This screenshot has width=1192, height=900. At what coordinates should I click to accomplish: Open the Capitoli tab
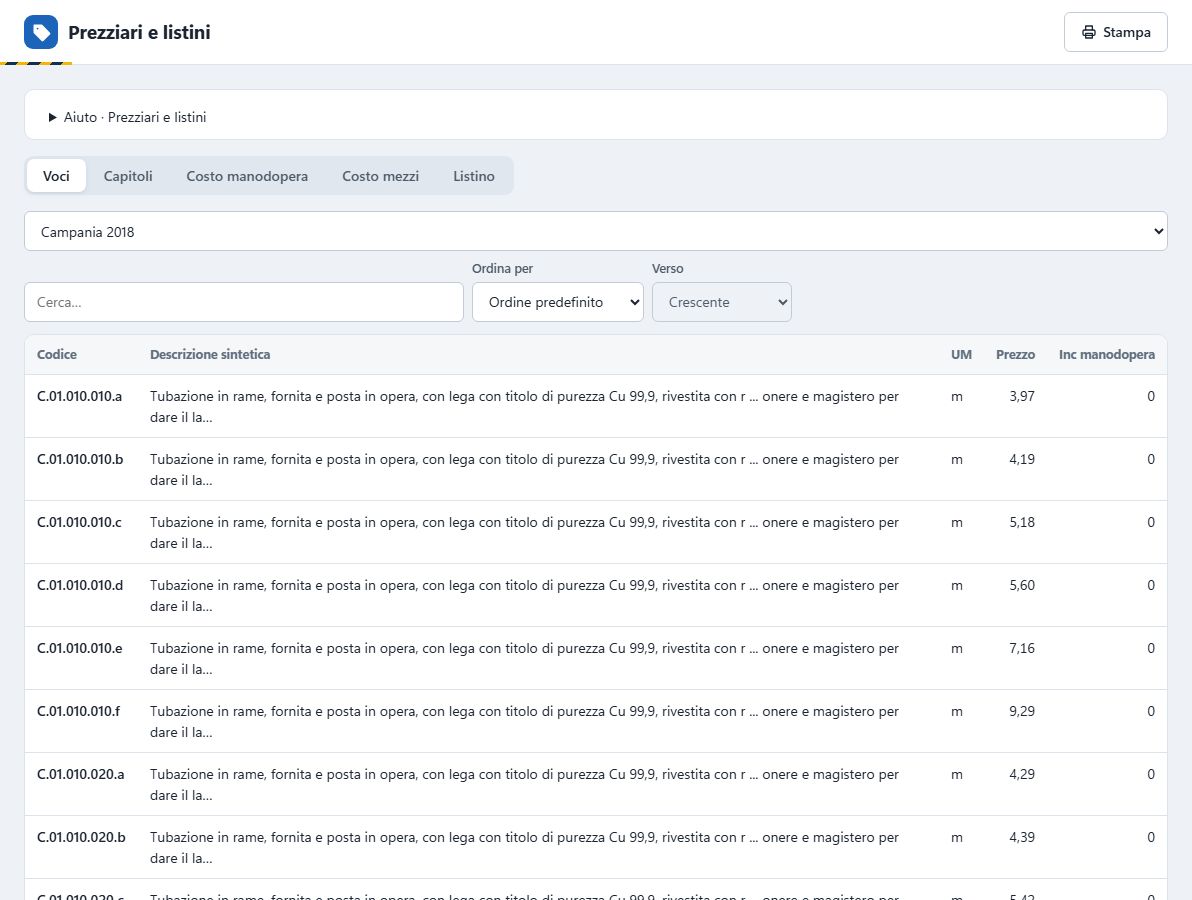pyautogui.click(x=128, y=176)
